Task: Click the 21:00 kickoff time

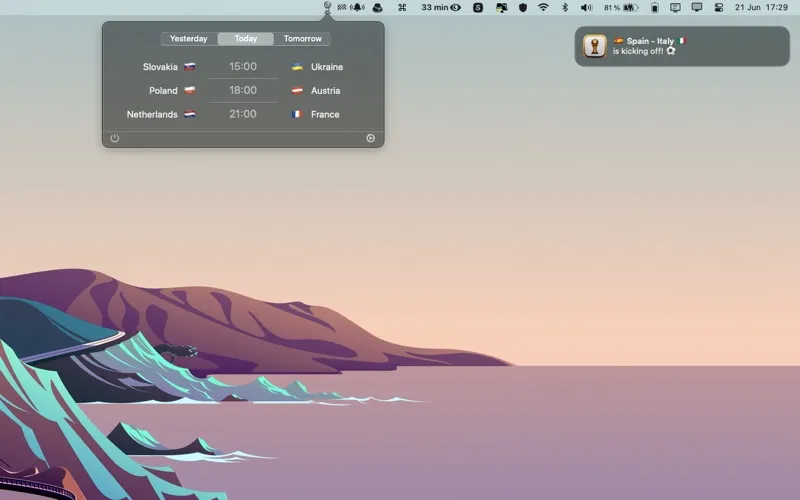Action: coord(243,114)
